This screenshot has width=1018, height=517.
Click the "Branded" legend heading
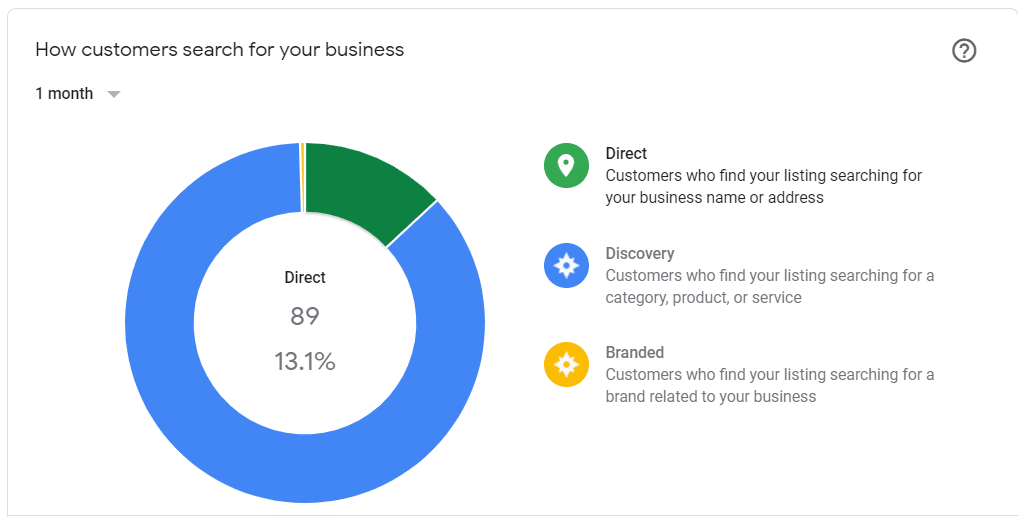coord(634,353)
